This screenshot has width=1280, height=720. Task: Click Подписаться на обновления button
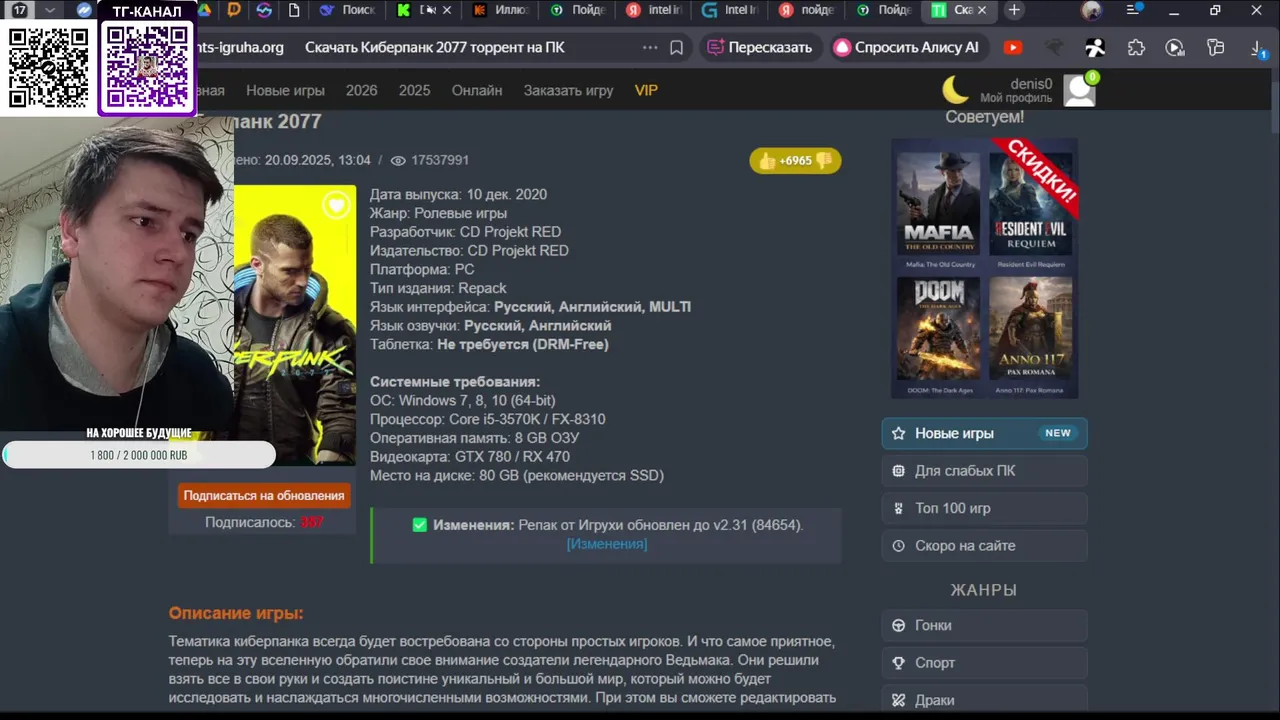(264, 495)
